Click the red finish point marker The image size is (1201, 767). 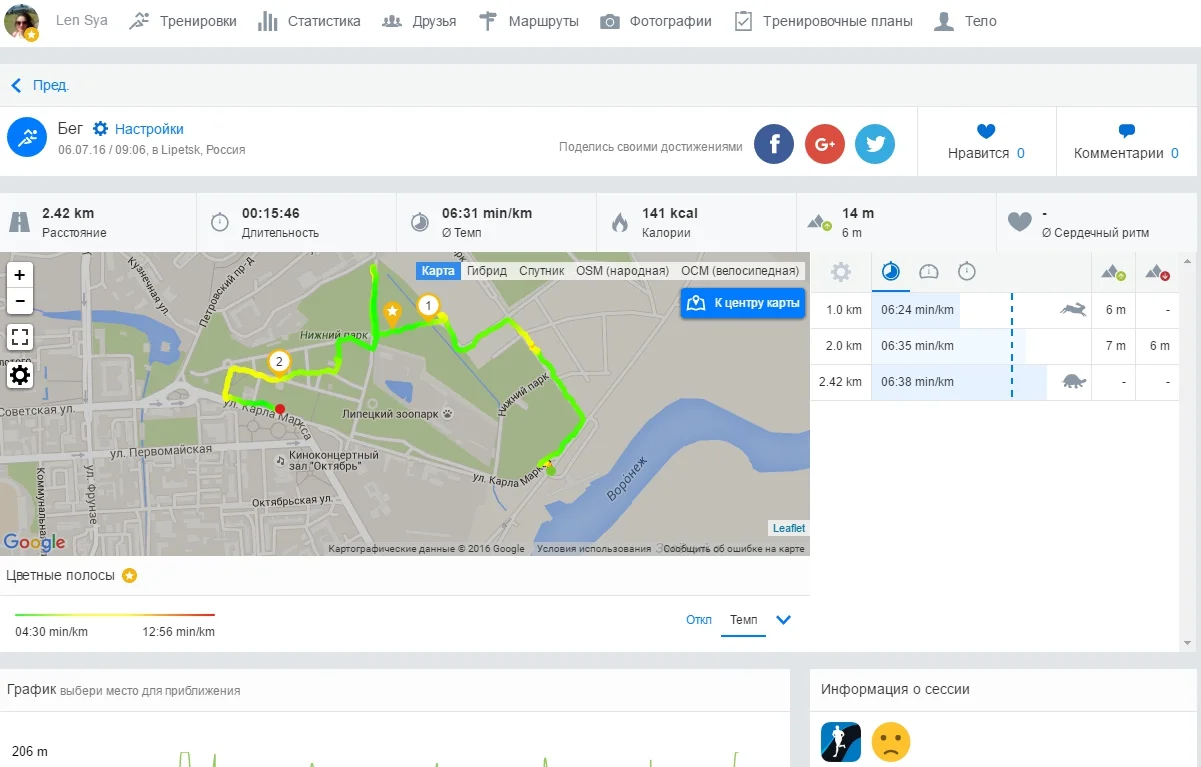[x=280, y=409]
